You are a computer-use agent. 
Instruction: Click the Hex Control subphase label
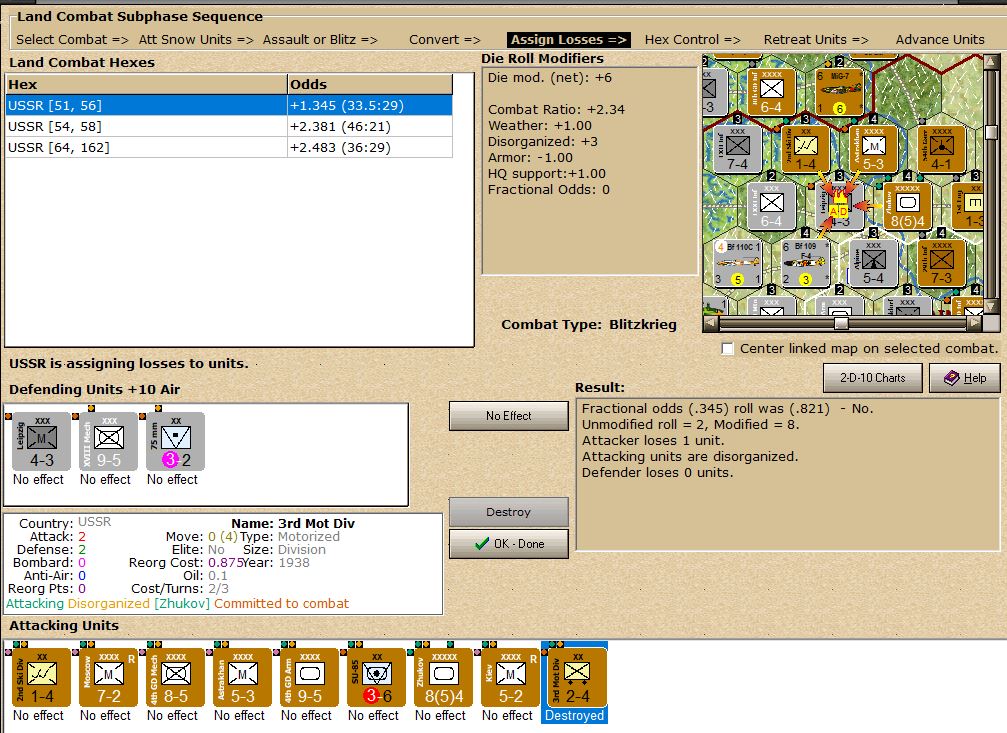[692, 40]
